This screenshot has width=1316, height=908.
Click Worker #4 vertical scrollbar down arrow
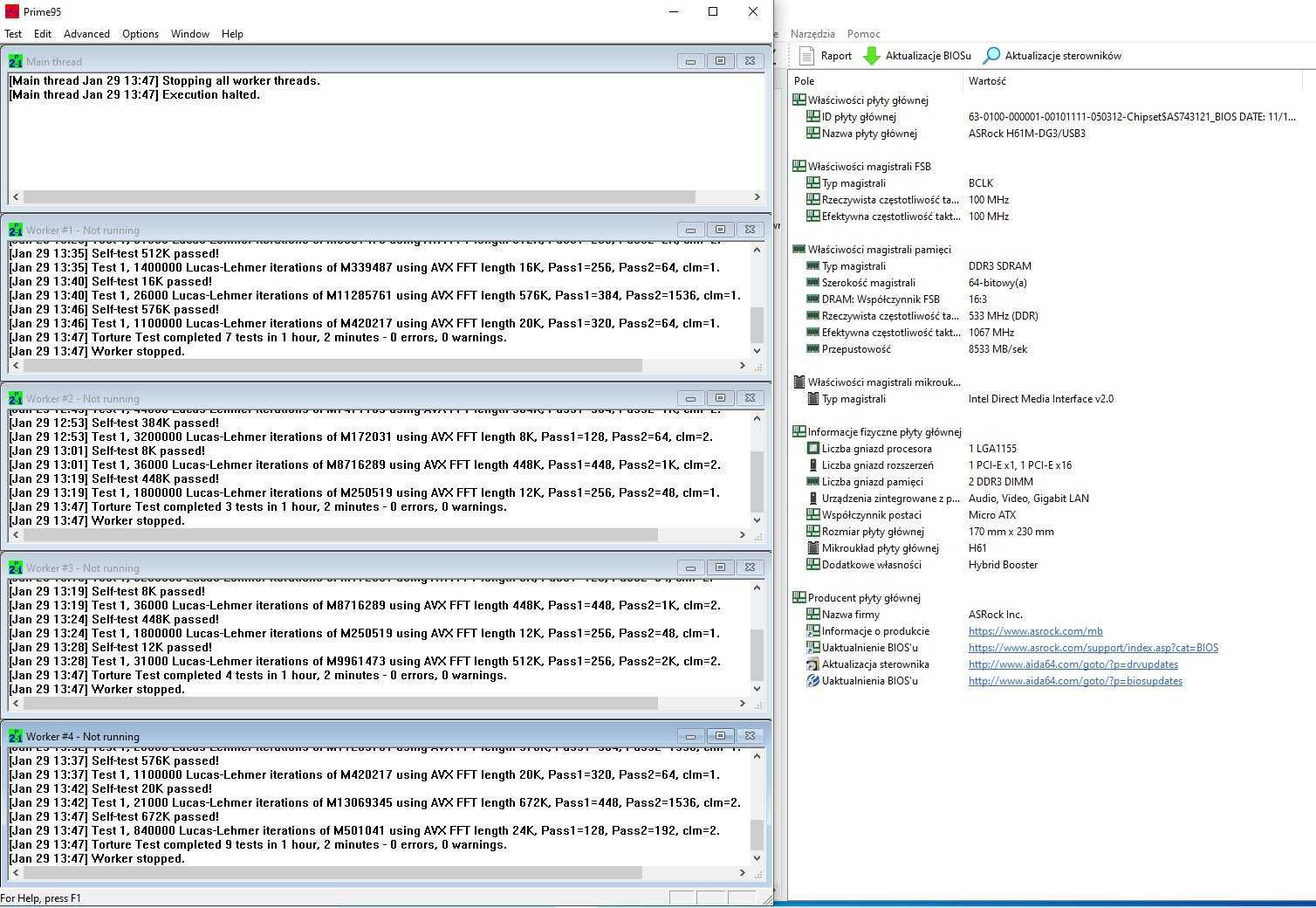click(x=757, y=857)
